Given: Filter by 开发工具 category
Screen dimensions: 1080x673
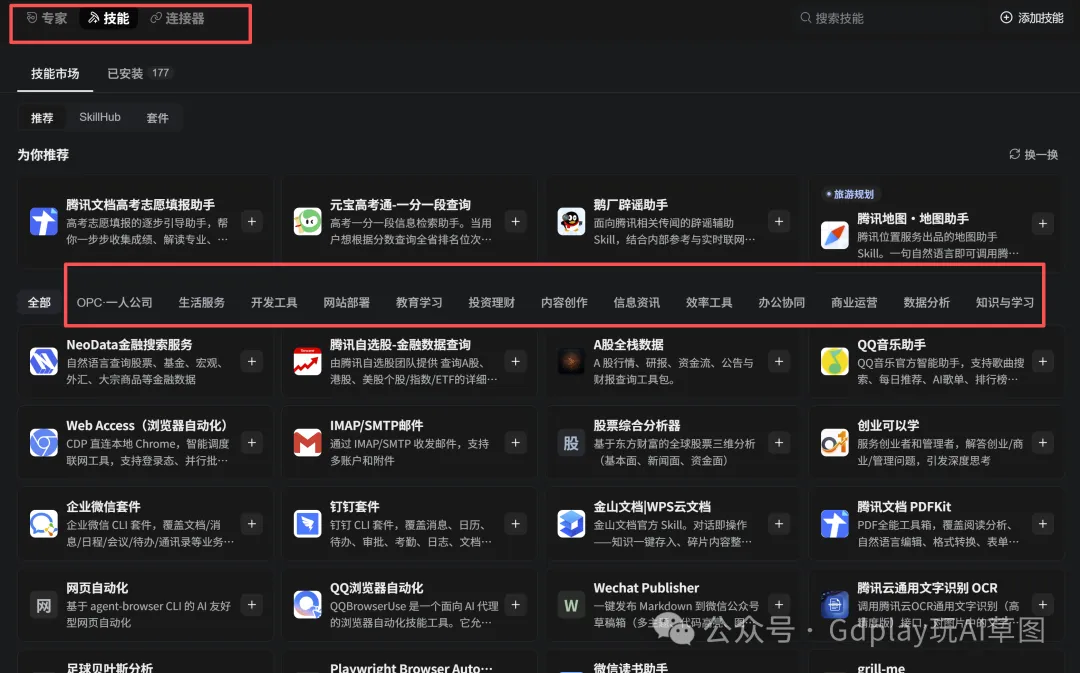Looking at the screenshot, I should [x=274, y=302].
